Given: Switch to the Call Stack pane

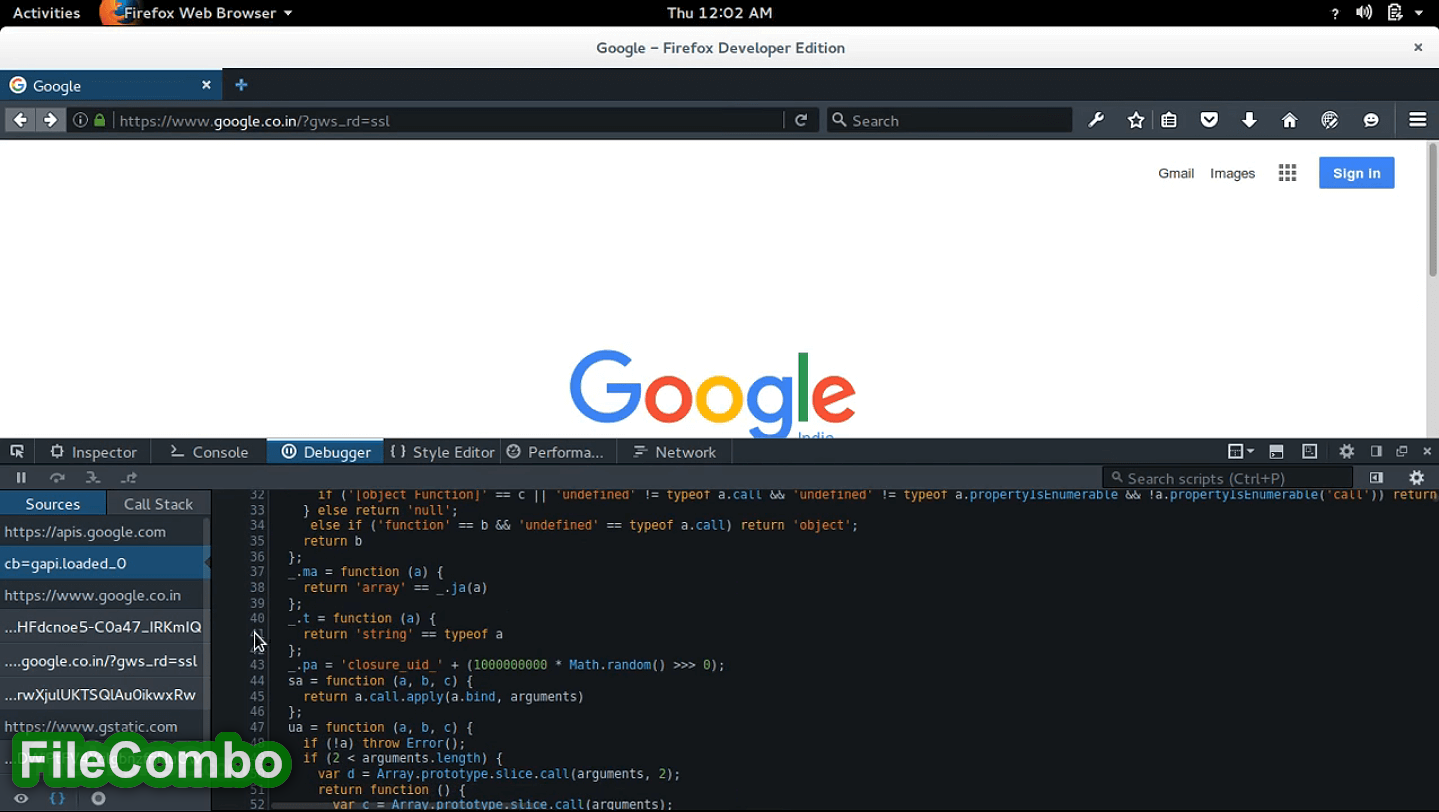Looking at the screenshot, I should (x=158, y=504).
